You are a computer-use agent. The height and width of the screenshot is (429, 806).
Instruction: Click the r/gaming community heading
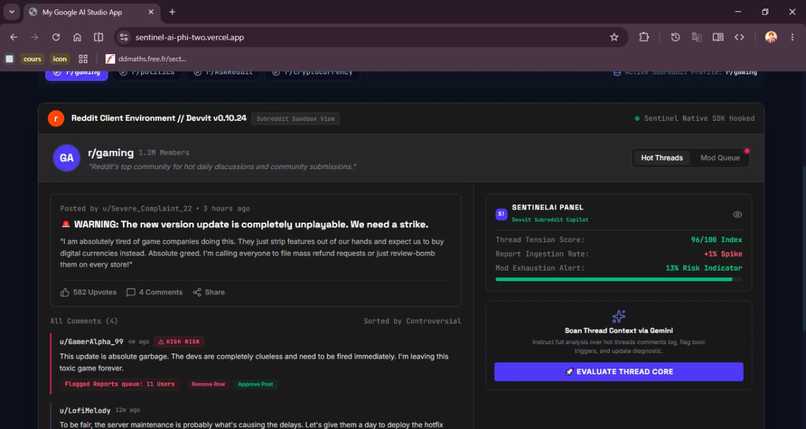pyautogui.click(x=111, y=153)
